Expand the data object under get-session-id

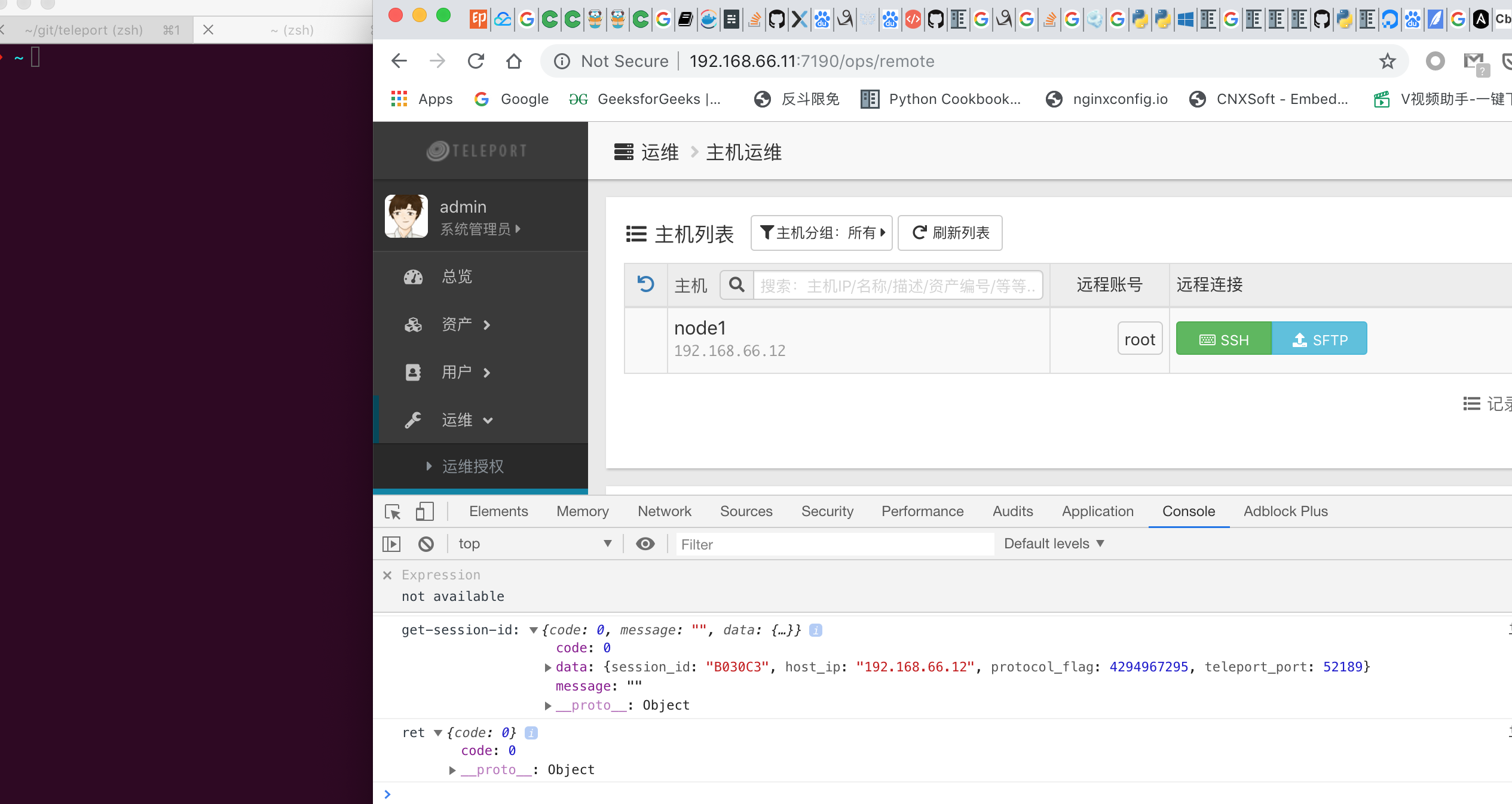pyautogui.click(x=547, y=667)
